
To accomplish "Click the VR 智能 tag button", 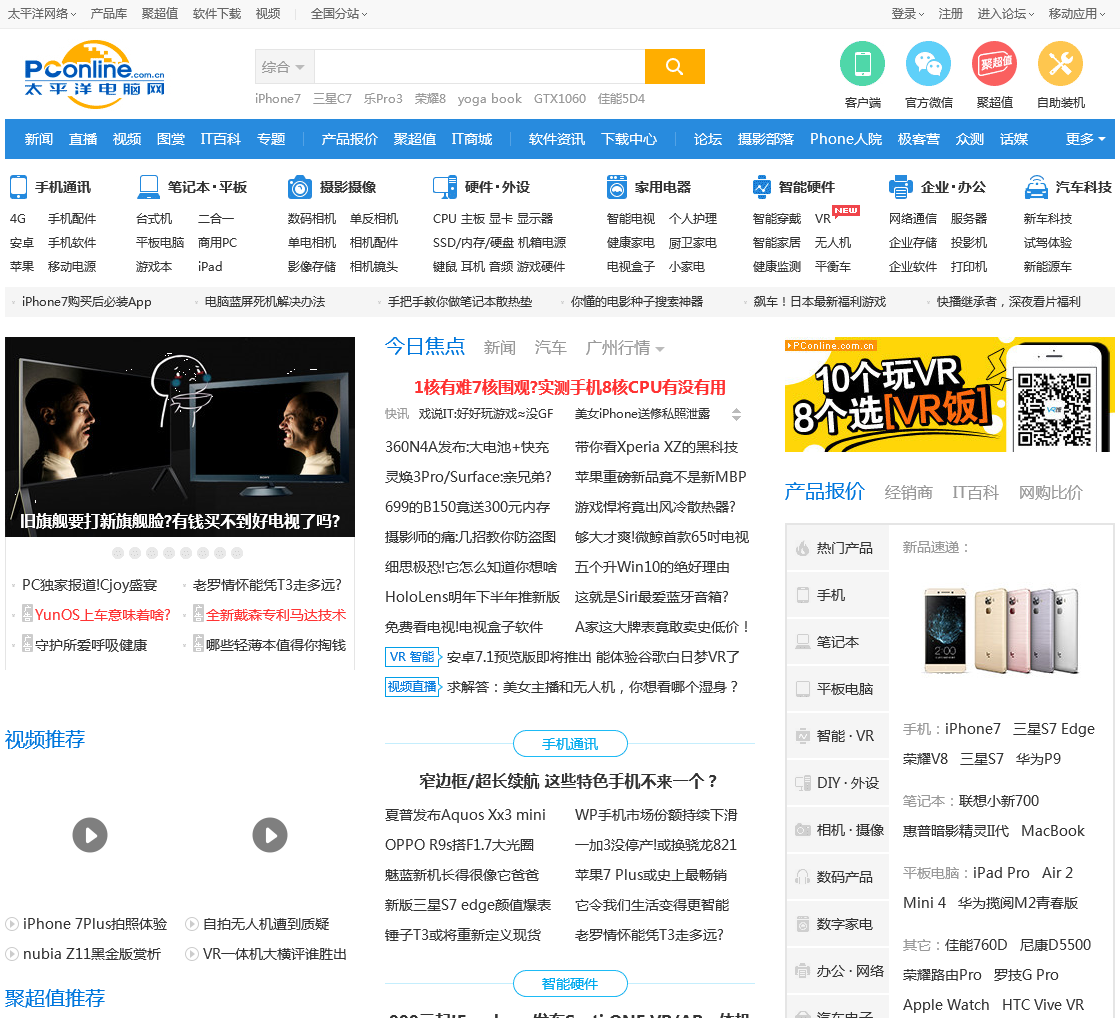I will point(412,657).
